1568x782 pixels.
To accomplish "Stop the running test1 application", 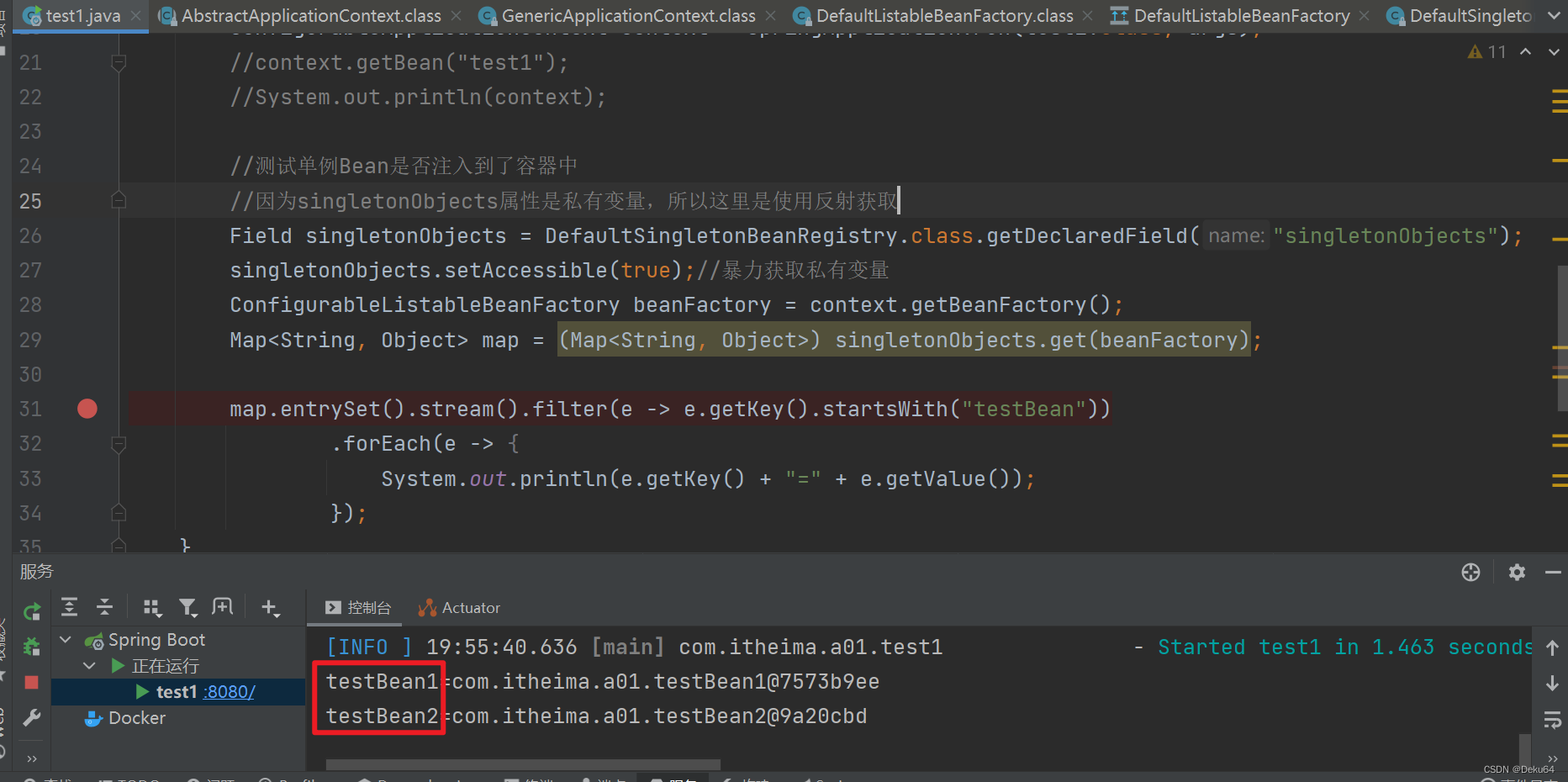I will (x=32, y=682).
